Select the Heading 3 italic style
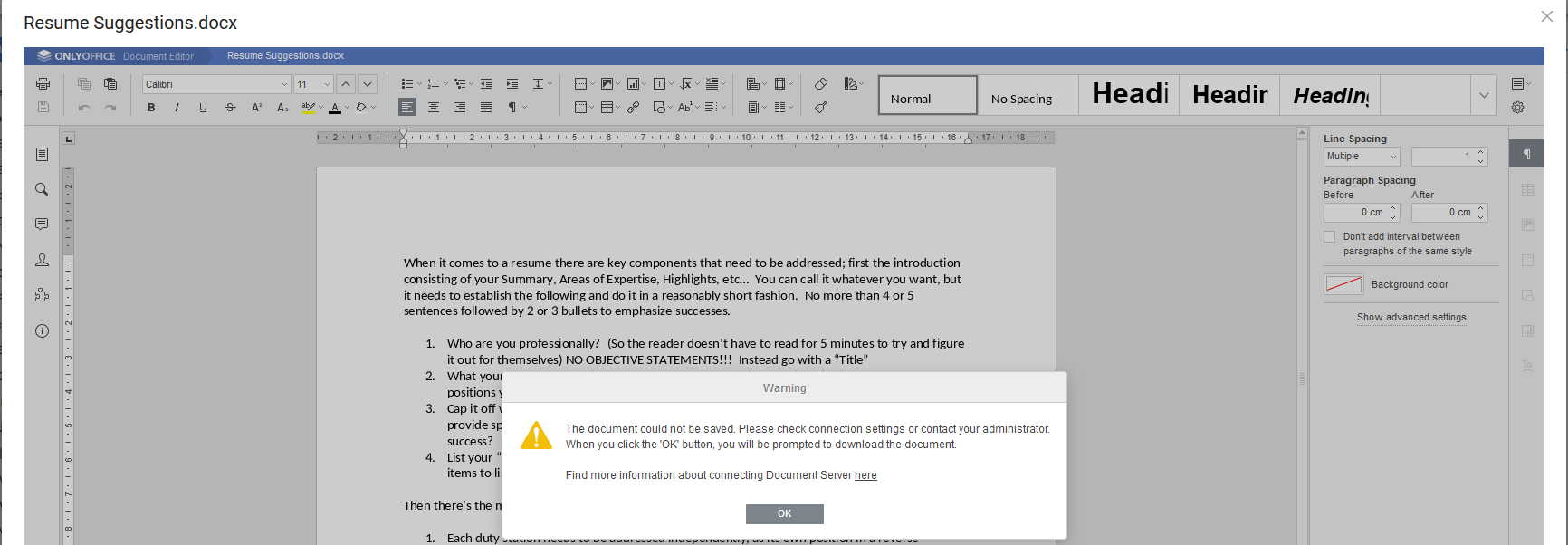Viewport: 1568px width, 545px height. point(1330,95)
